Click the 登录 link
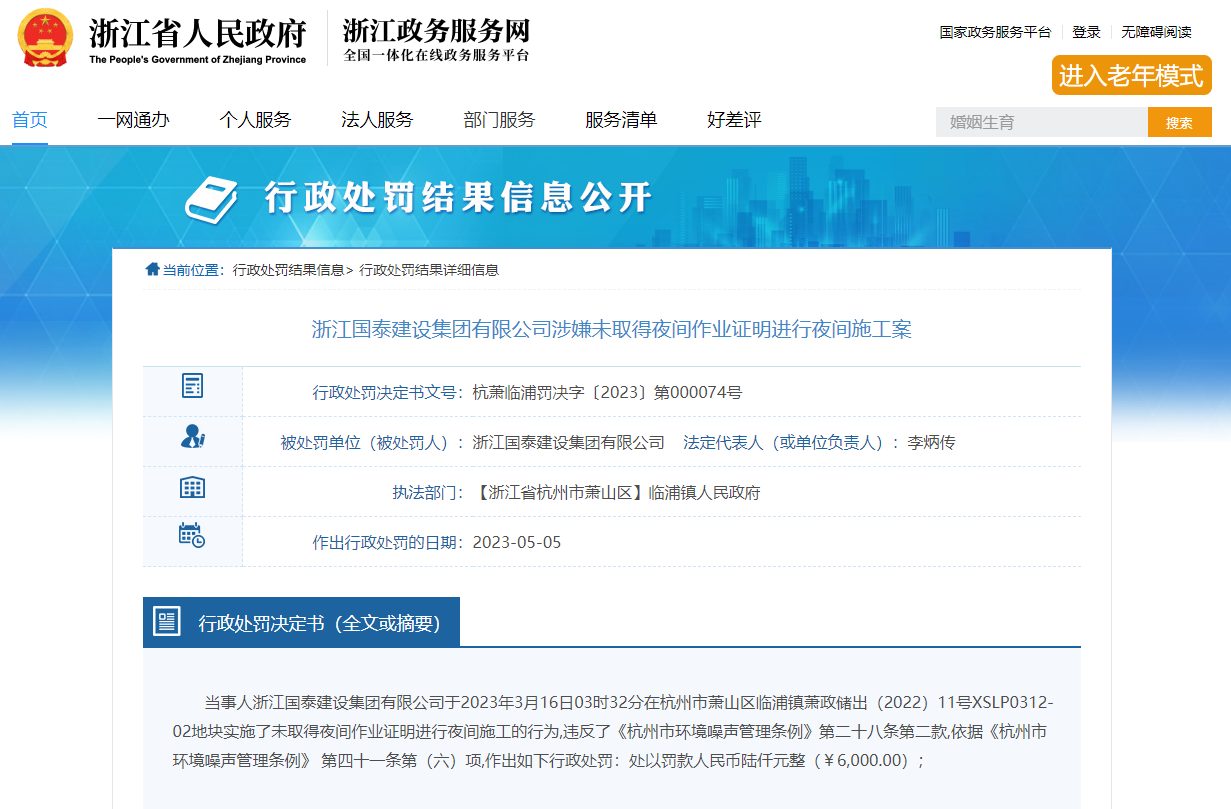This screenshot has height=809, width=1231. 1086,31
